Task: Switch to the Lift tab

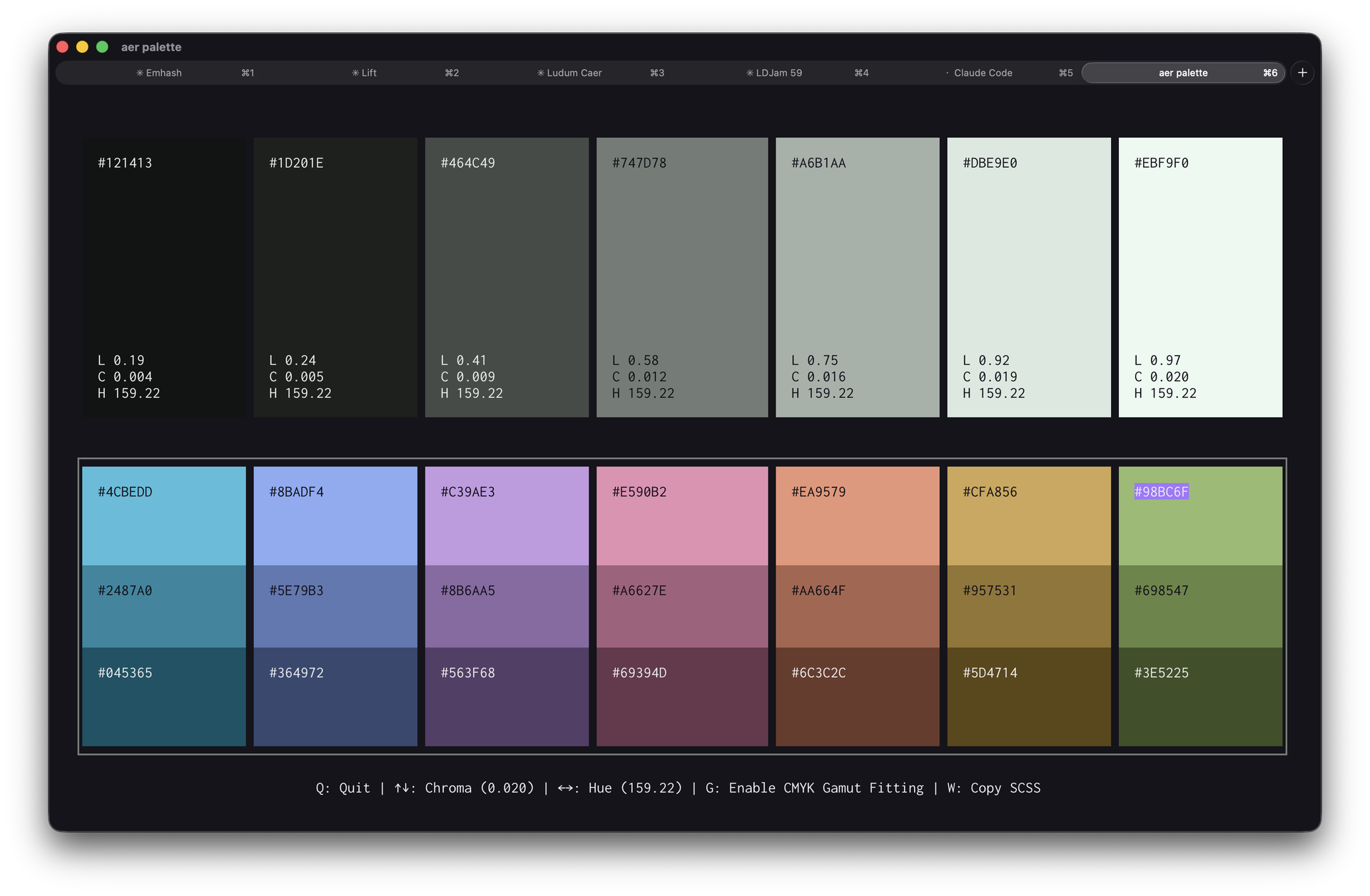Action: 364,73
